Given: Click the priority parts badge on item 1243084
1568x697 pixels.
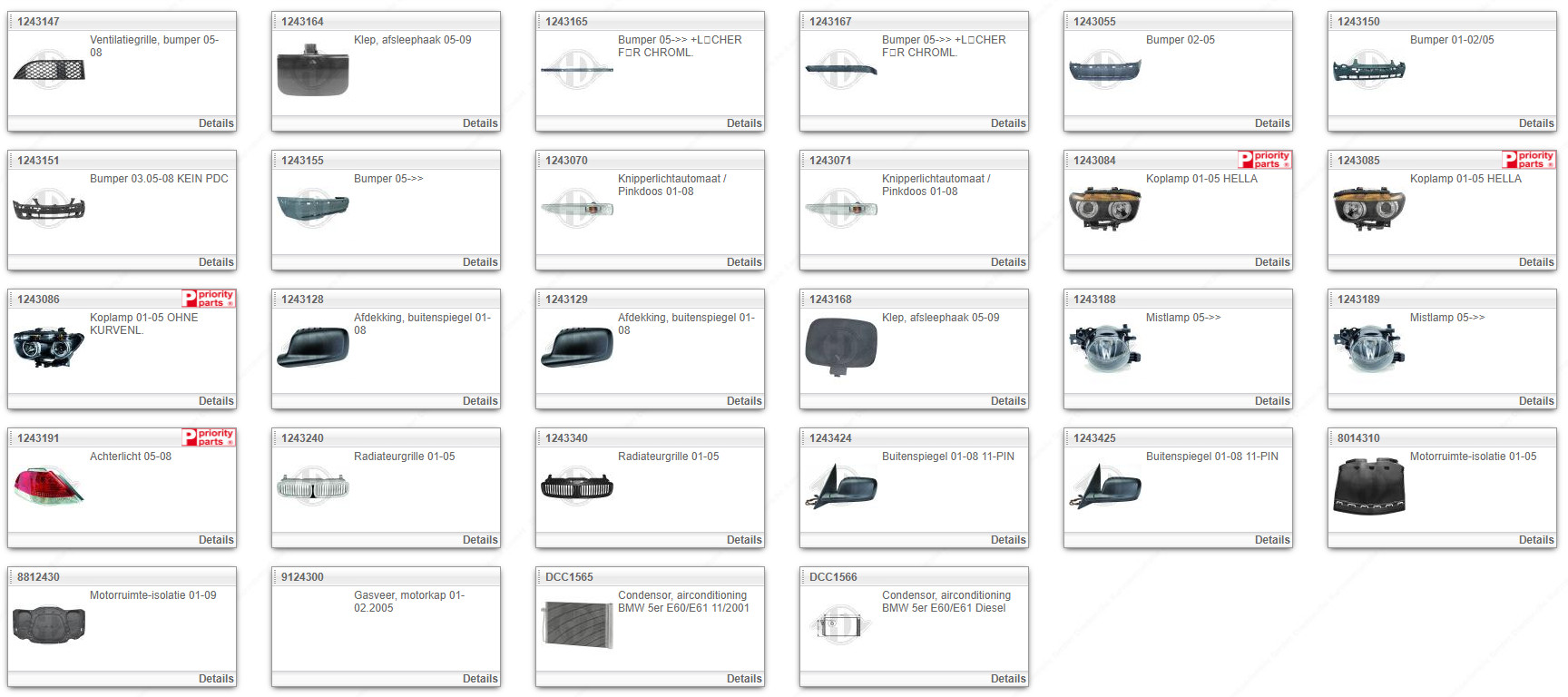Looking at the screenshot, I should [1264, 160].
